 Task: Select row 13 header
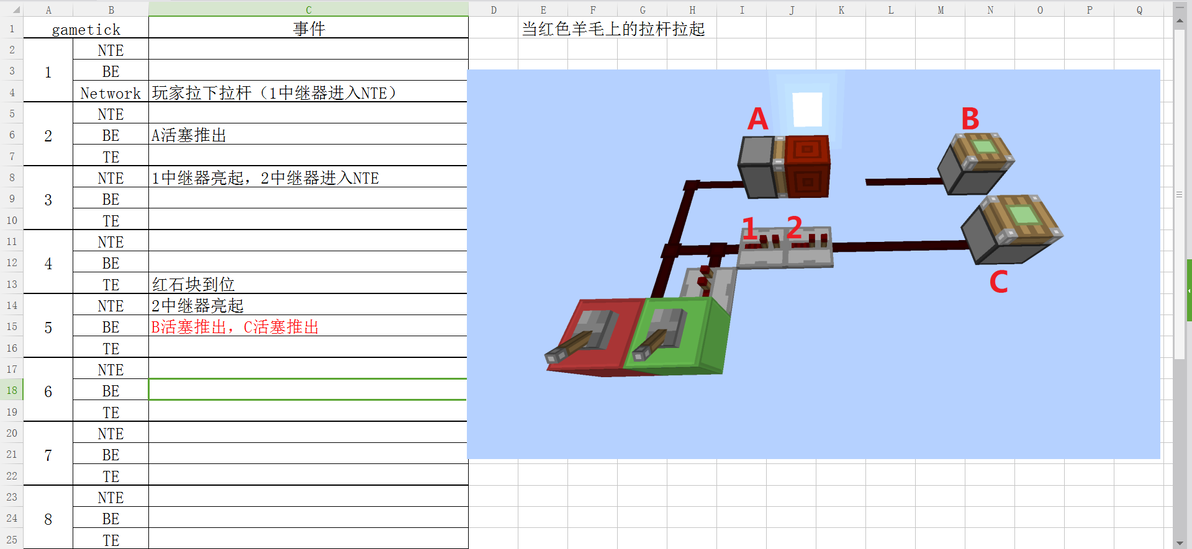pos(11,284)
